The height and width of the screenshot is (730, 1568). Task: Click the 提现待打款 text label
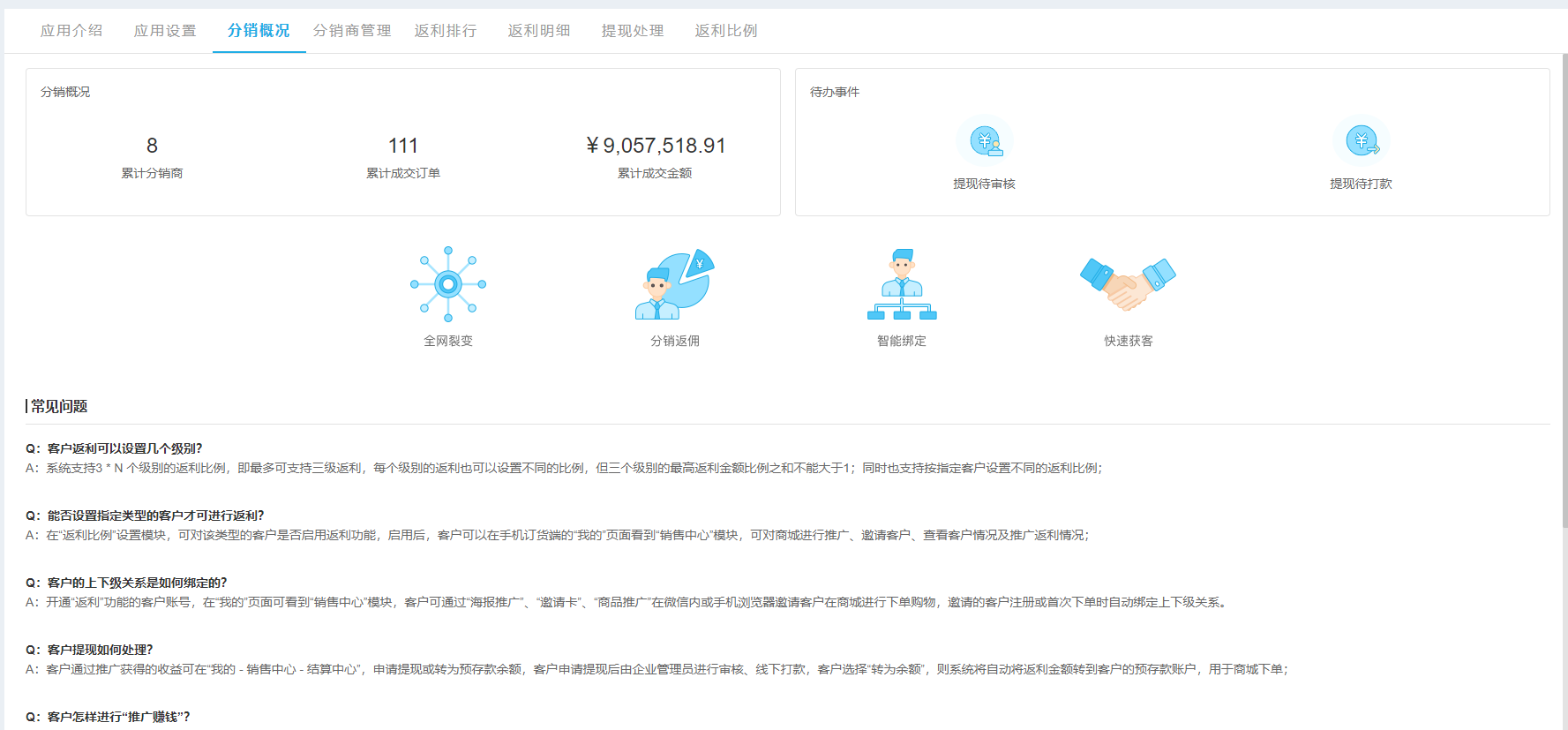1361,184
